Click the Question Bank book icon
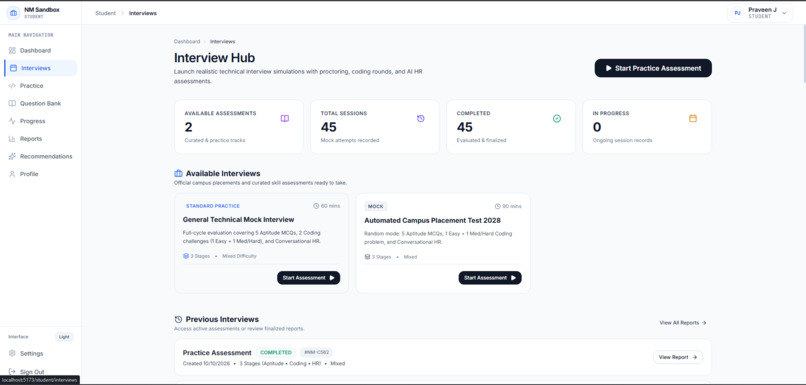 point(12,103)
